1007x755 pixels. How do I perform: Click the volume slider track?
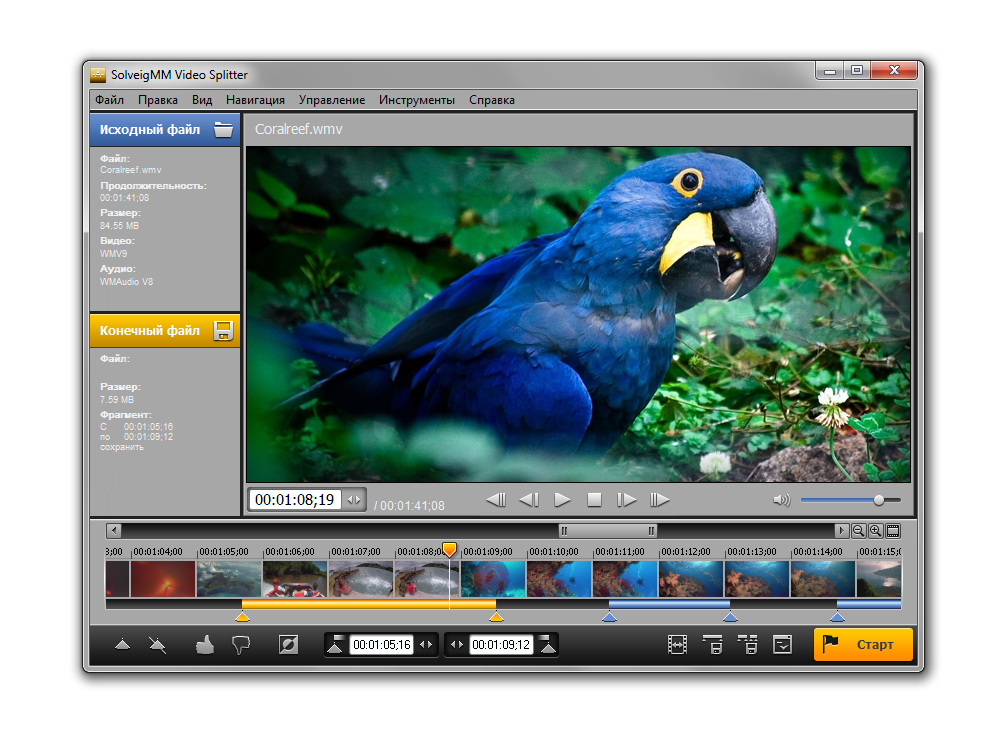[x=838, y=500]
